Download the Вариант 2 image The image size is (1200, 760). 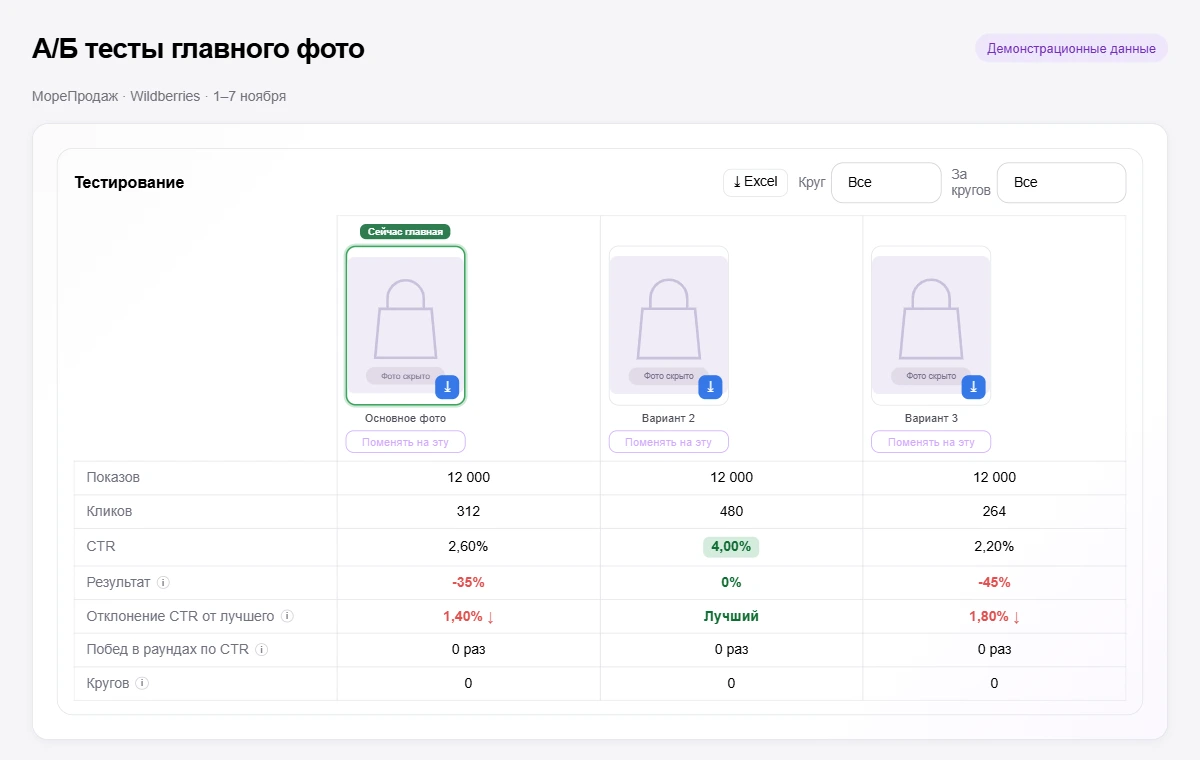pos(710,387)
